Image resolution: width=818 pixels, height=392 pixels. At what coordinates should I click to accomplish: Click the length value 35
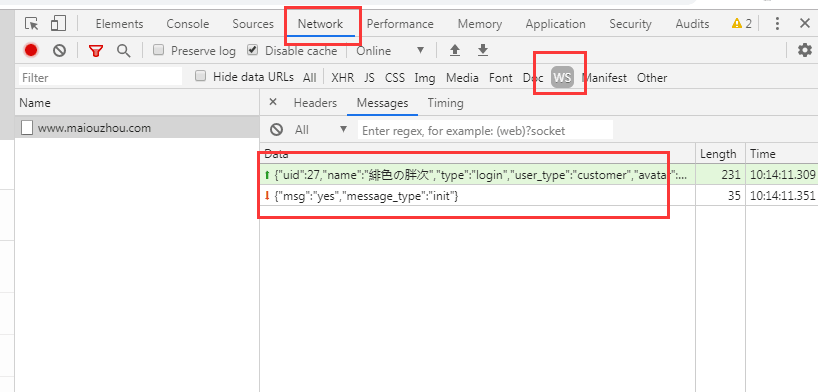click(735, 196)
